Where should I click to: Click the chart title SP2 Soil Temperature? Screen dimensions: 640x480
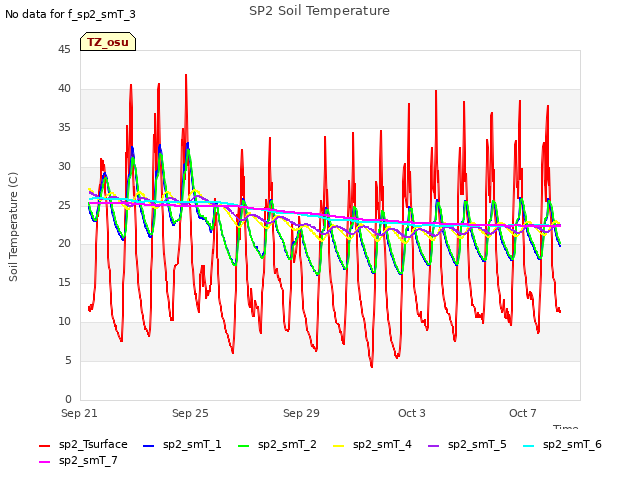(319, 11)
